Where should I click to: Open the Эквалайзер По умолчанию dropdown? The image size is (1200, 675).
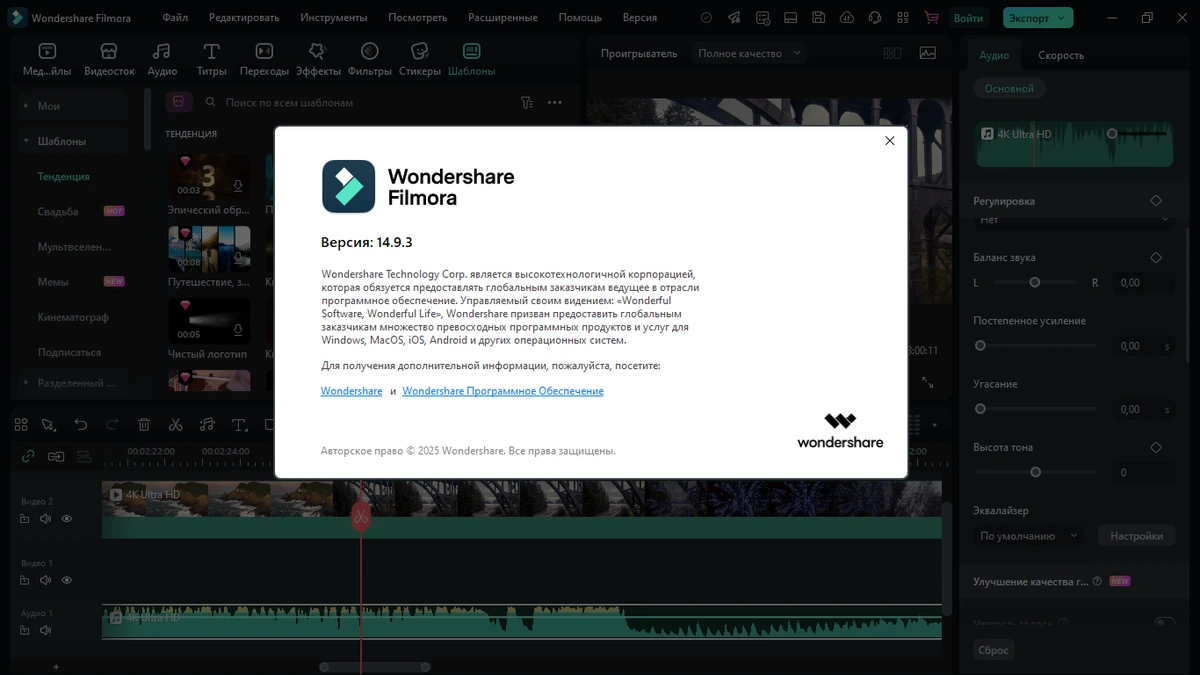[x=1028, y=536]
